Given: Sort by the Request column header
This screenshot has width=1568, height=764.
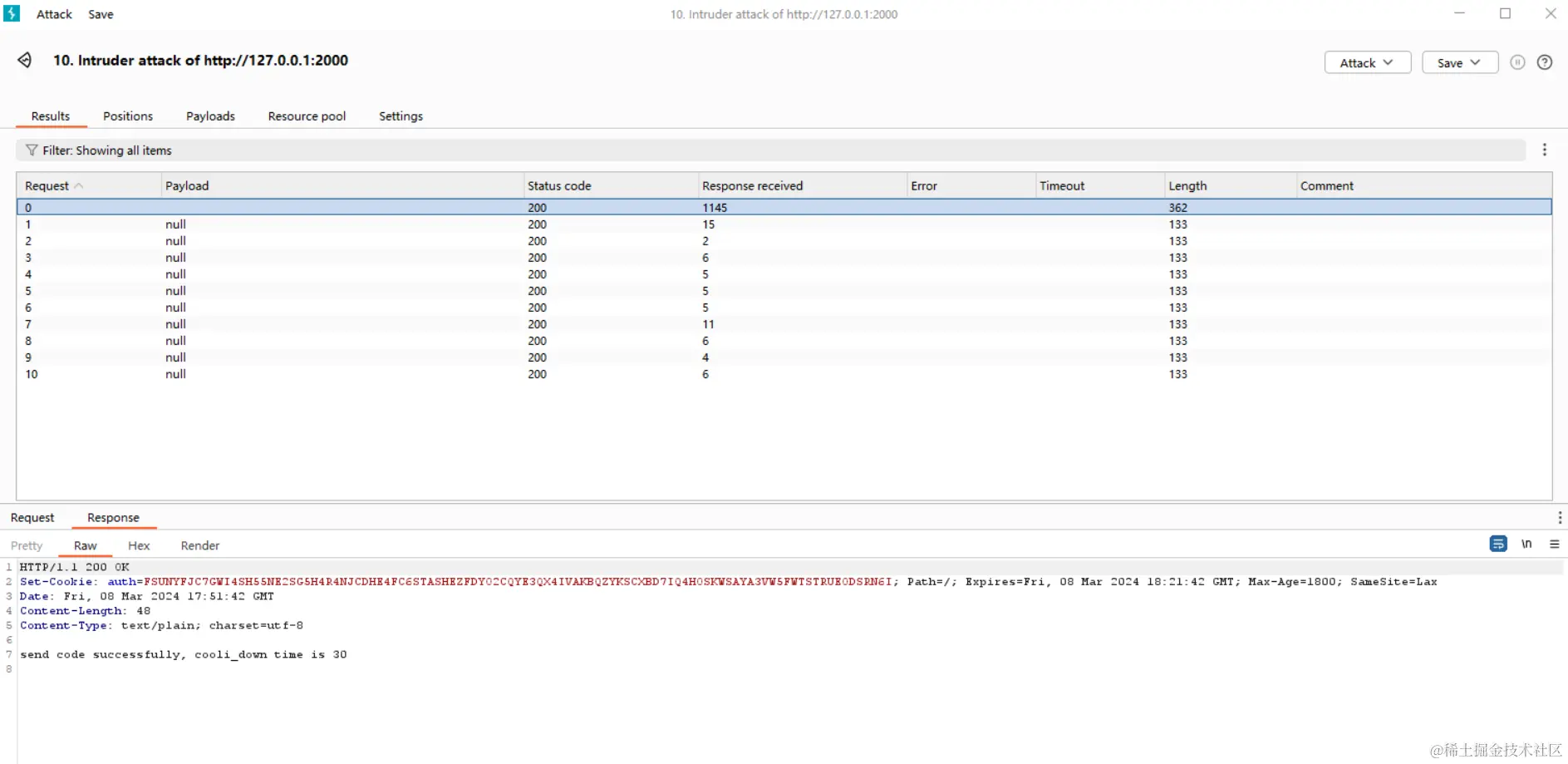Looking at the screenshot, I should pos(89,185).
